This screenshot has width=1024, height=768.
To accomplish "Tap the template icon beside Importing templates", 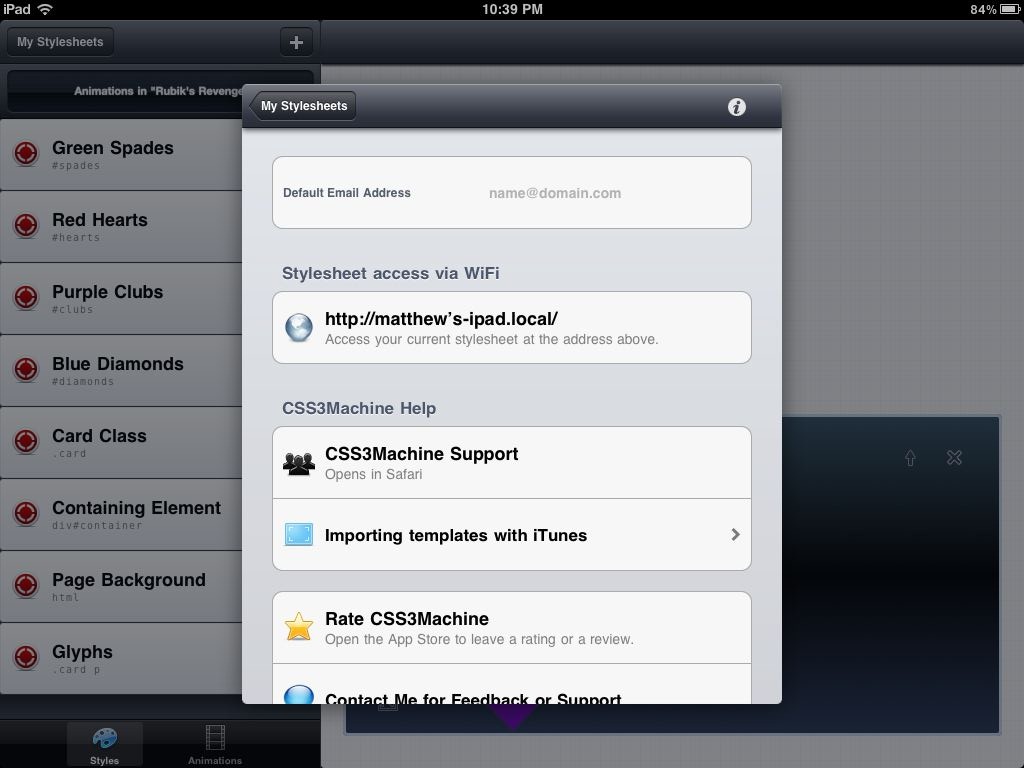I will pyautogui.click(x=298, y=535).
